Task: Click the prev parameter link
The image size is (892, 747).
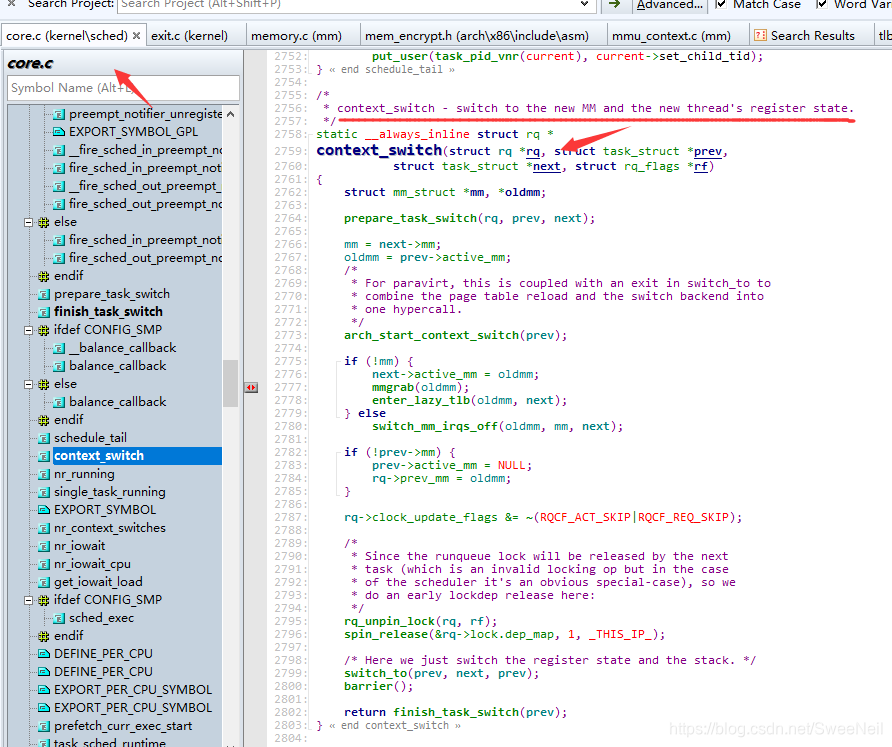Action: coord(708,151)
